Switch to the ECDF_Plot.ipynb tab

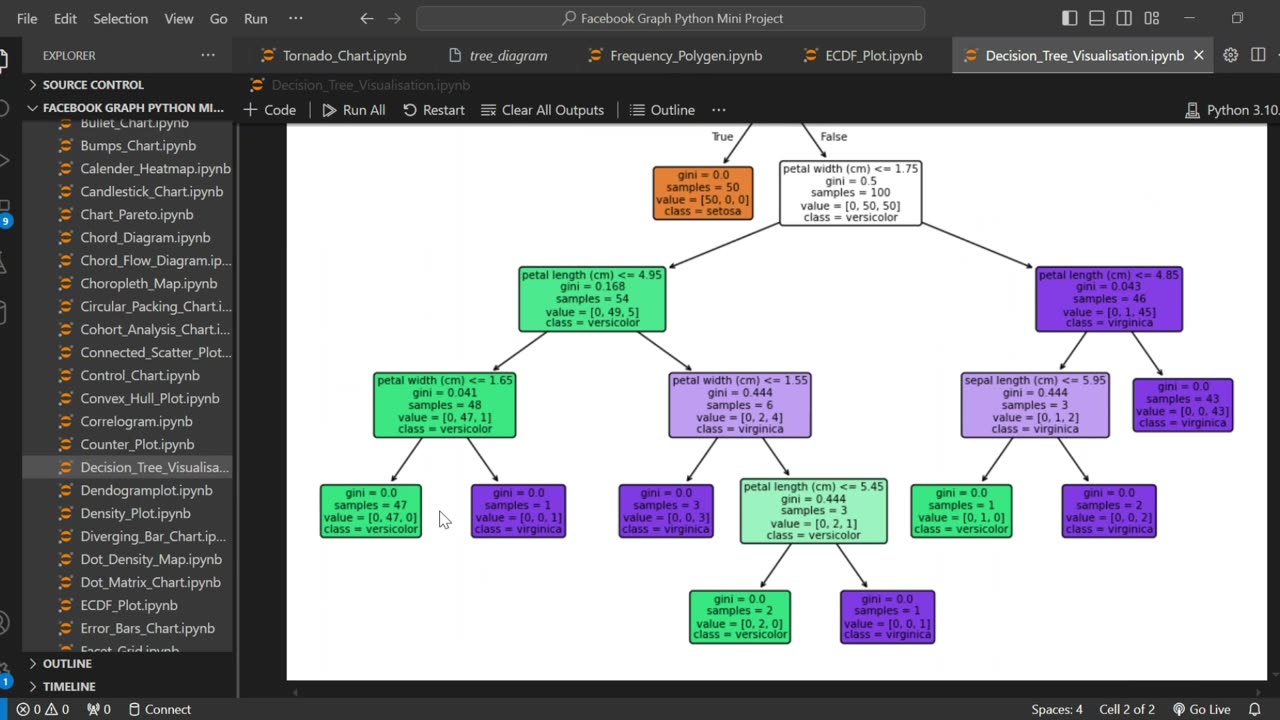pos(866,55)
